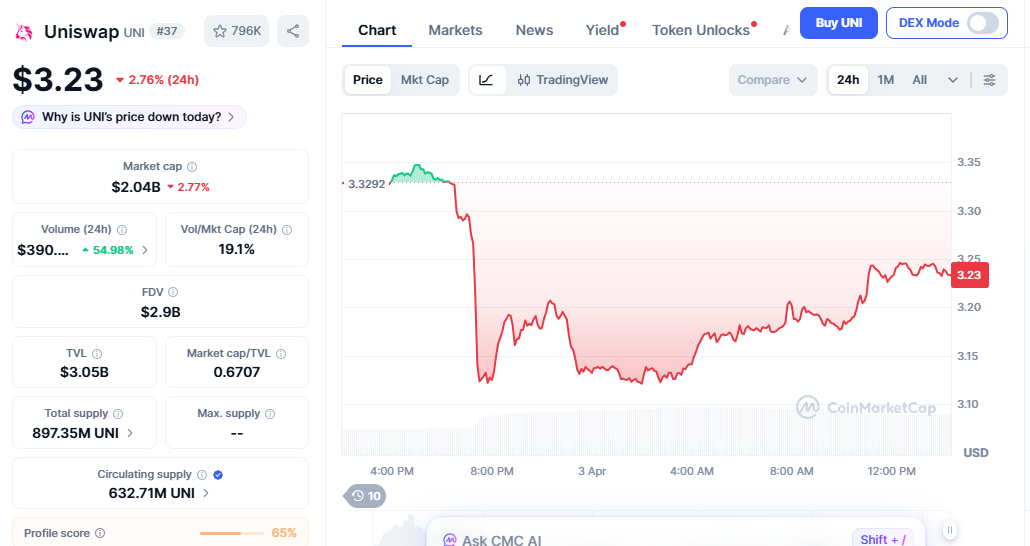Click the $3.23 headline price
This screenshot has height=546, width=1030.
tap(58, 80)
